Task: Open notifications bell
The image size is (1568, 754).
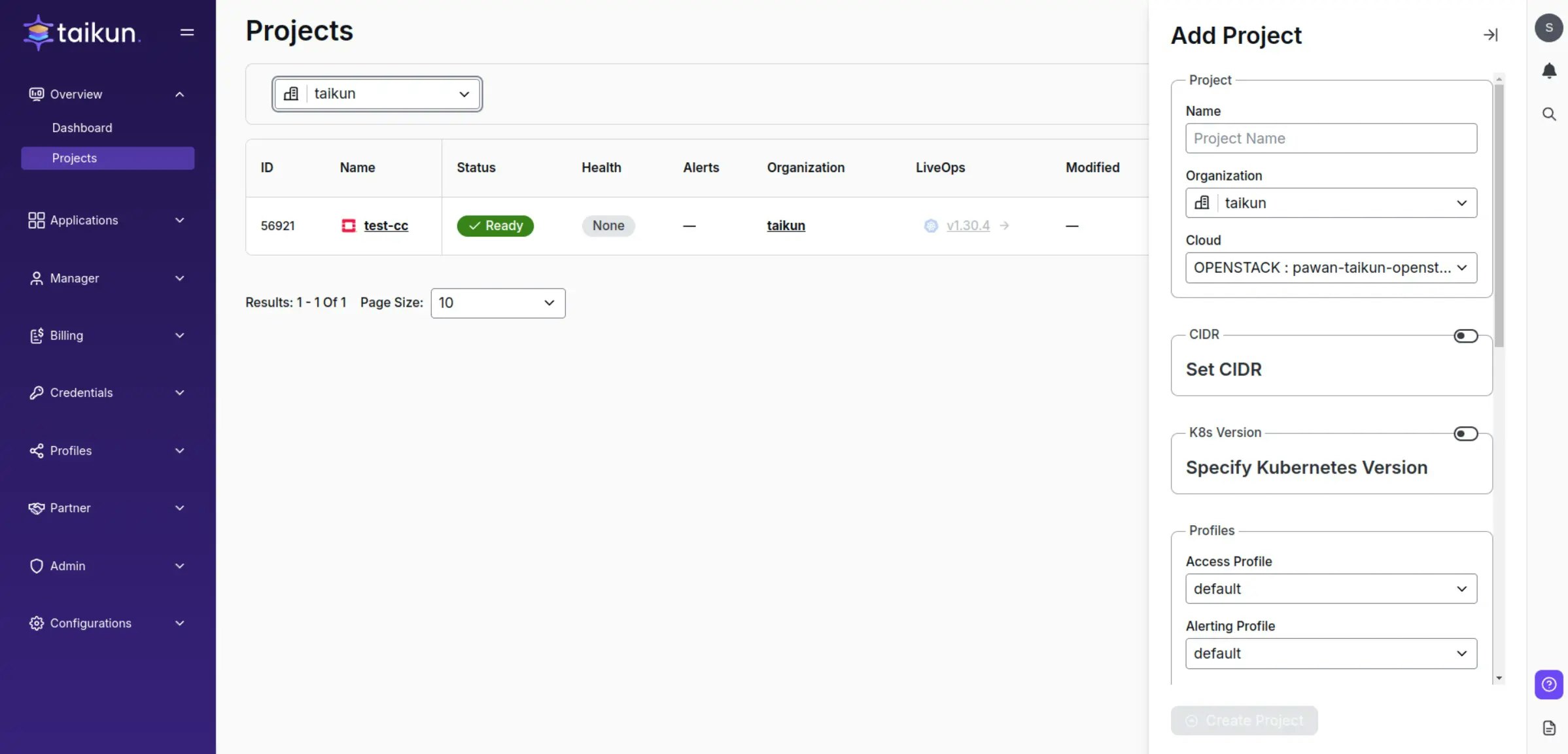Action: (x=1549, y=71)
